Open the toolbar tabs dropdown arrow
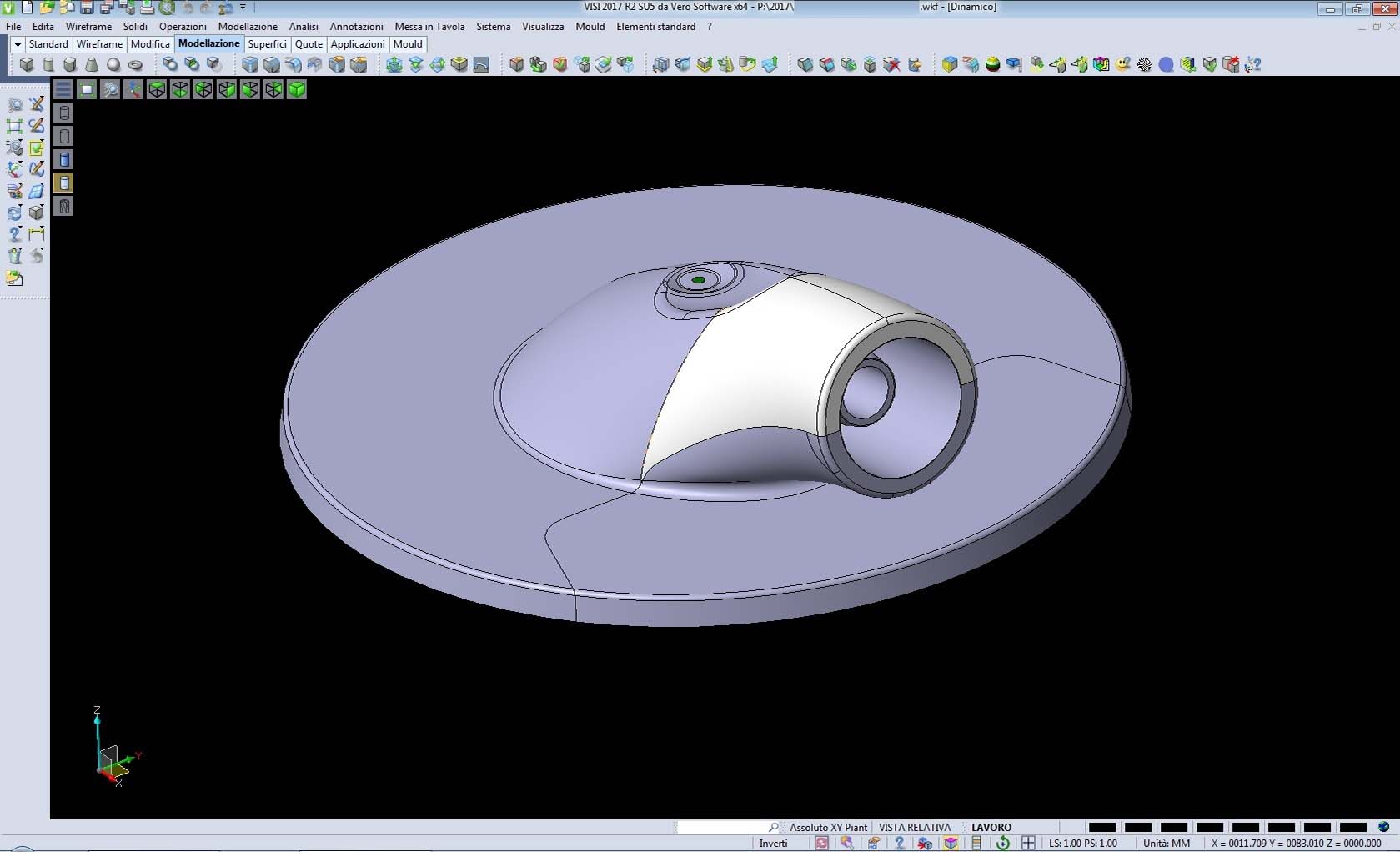Screen dimensions: 1400x852 [17, 44]
